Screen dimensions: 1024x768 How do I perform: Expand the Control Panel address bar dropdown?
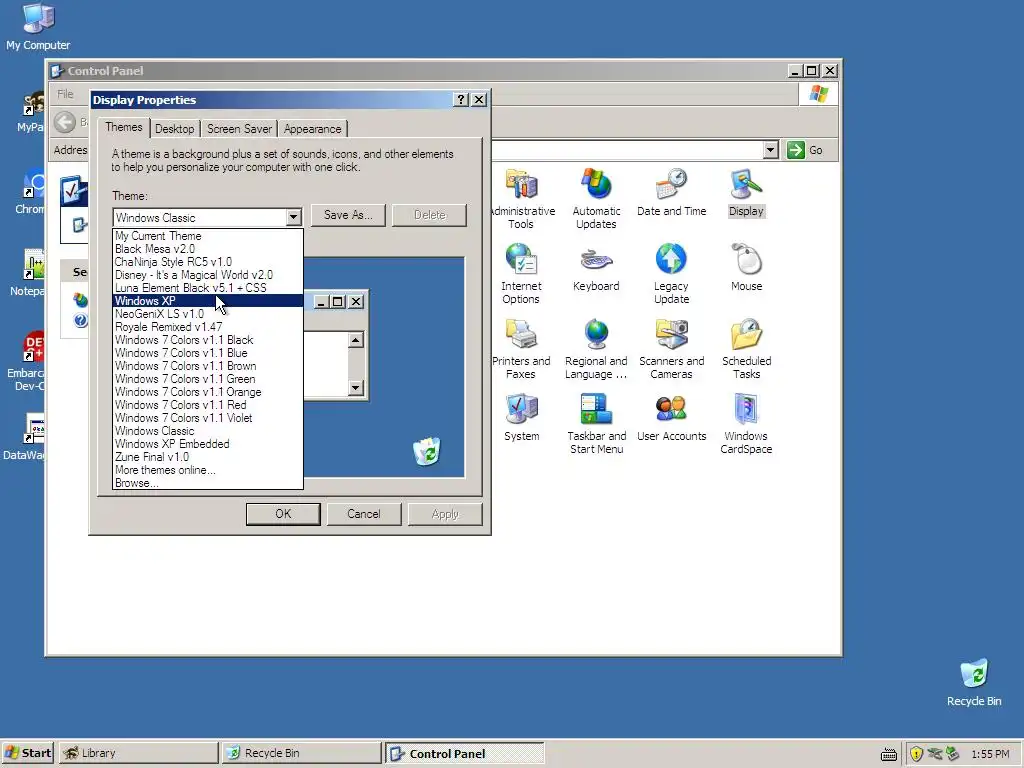771,150
